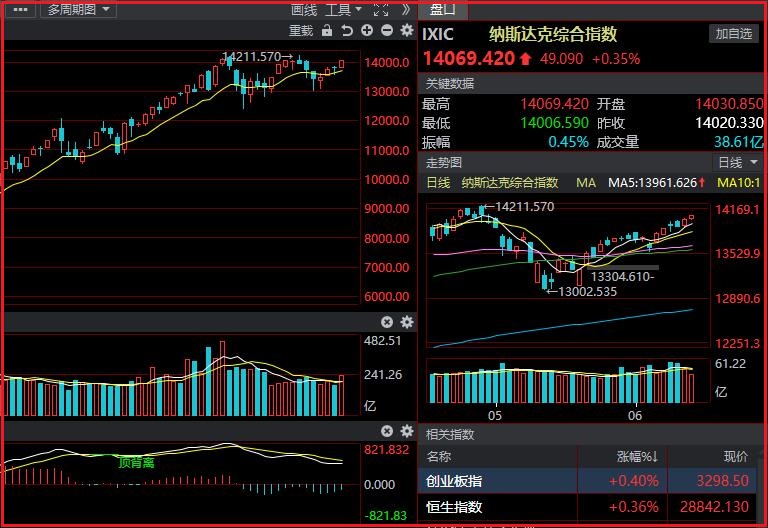
Task: Close the volume indicator panel
Action: point(387,322)
